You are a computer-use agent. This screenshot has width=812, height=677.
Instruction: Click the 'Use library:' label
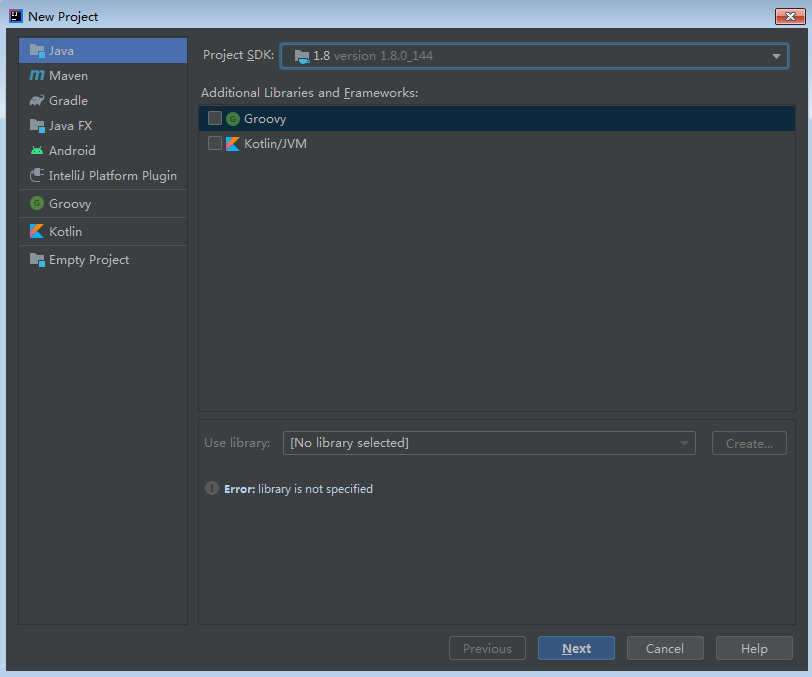point(237,443)
